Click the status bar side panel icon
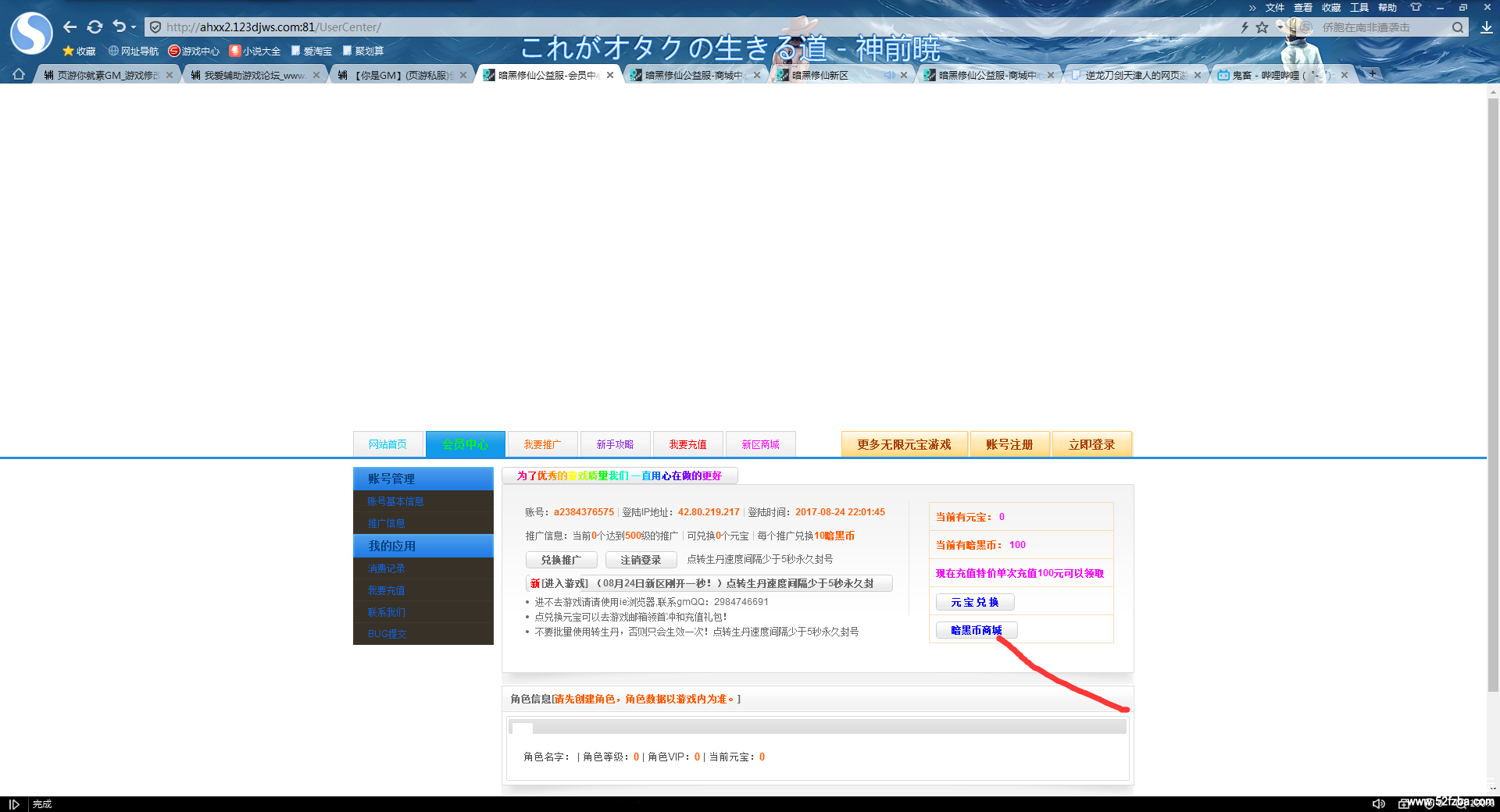Viewport: 1500px width, 812px height. coord(14,804)
